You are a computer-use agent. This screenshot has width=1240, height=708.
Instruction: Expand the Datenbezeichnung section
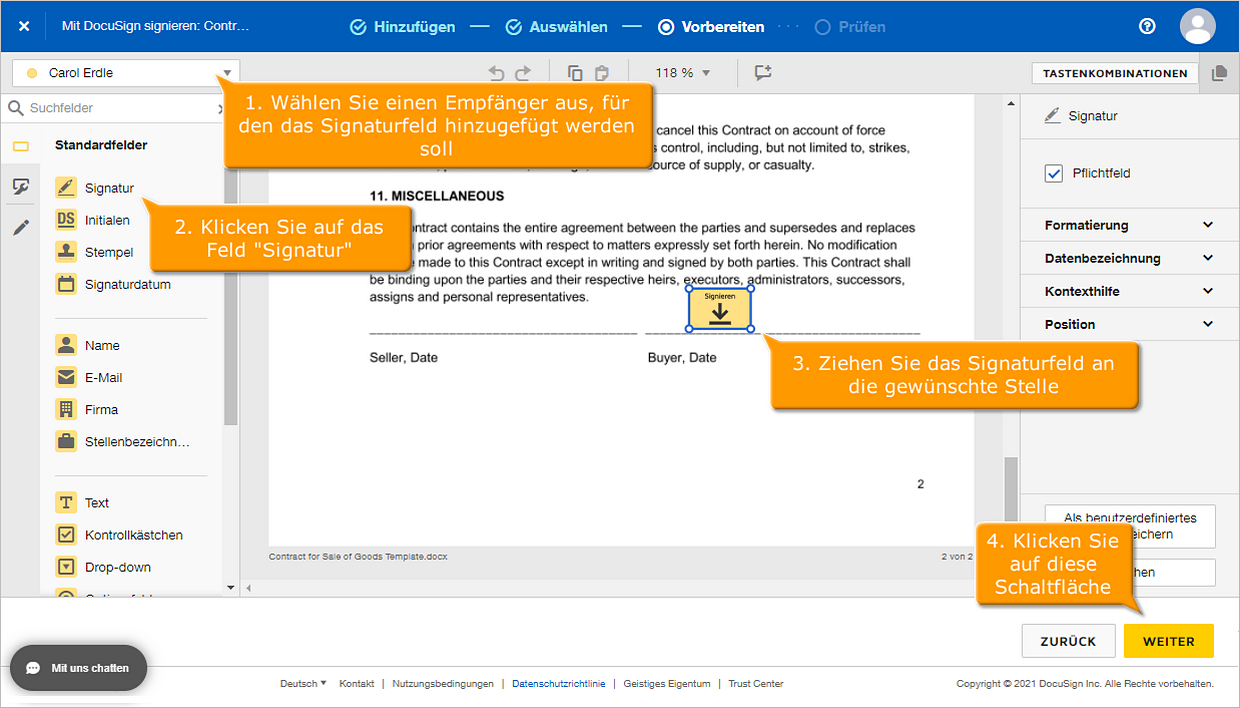coord(1129,258)
